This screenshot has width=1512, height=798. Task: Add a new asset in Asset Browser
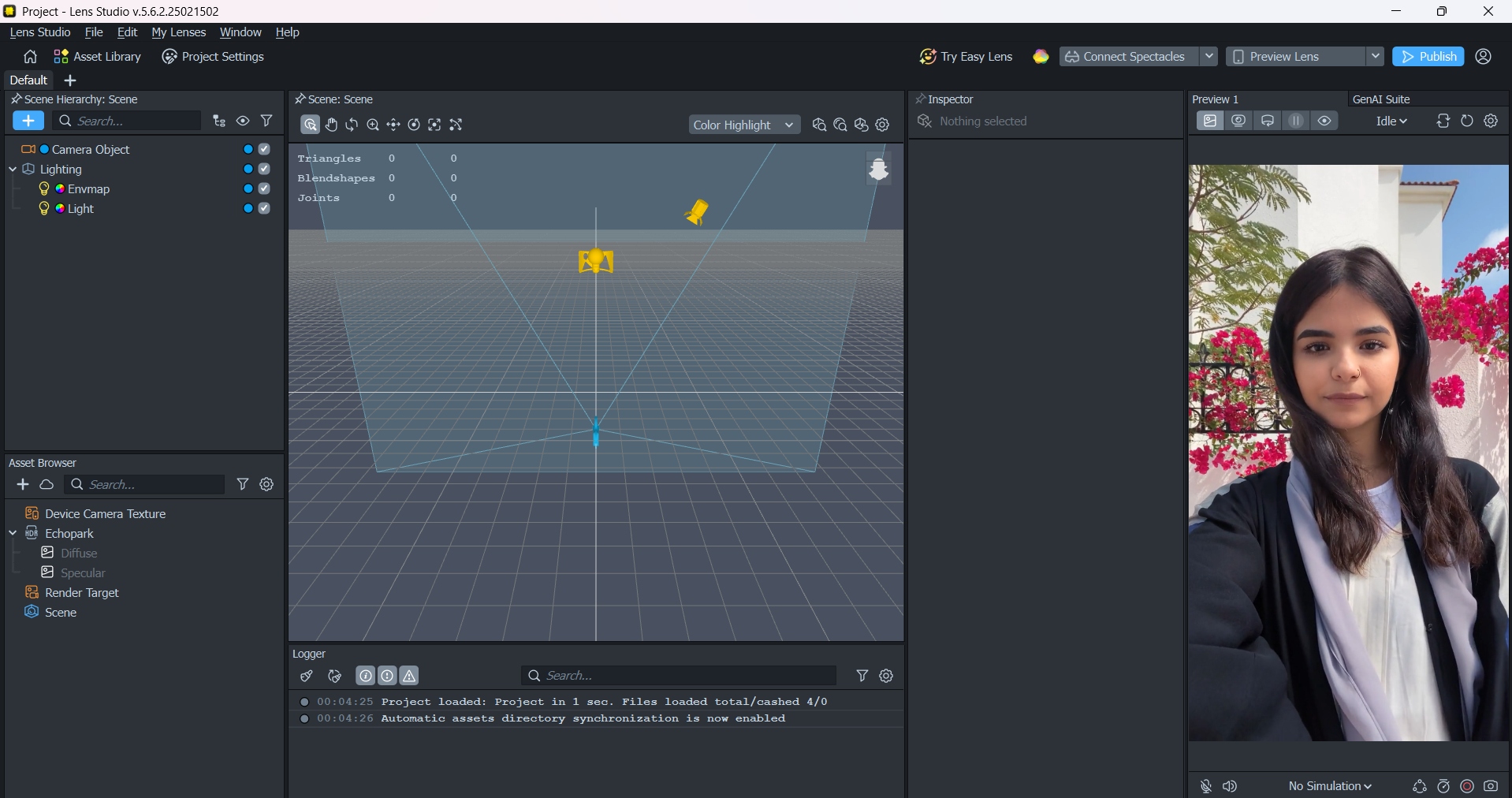click(x=23, y=484)
